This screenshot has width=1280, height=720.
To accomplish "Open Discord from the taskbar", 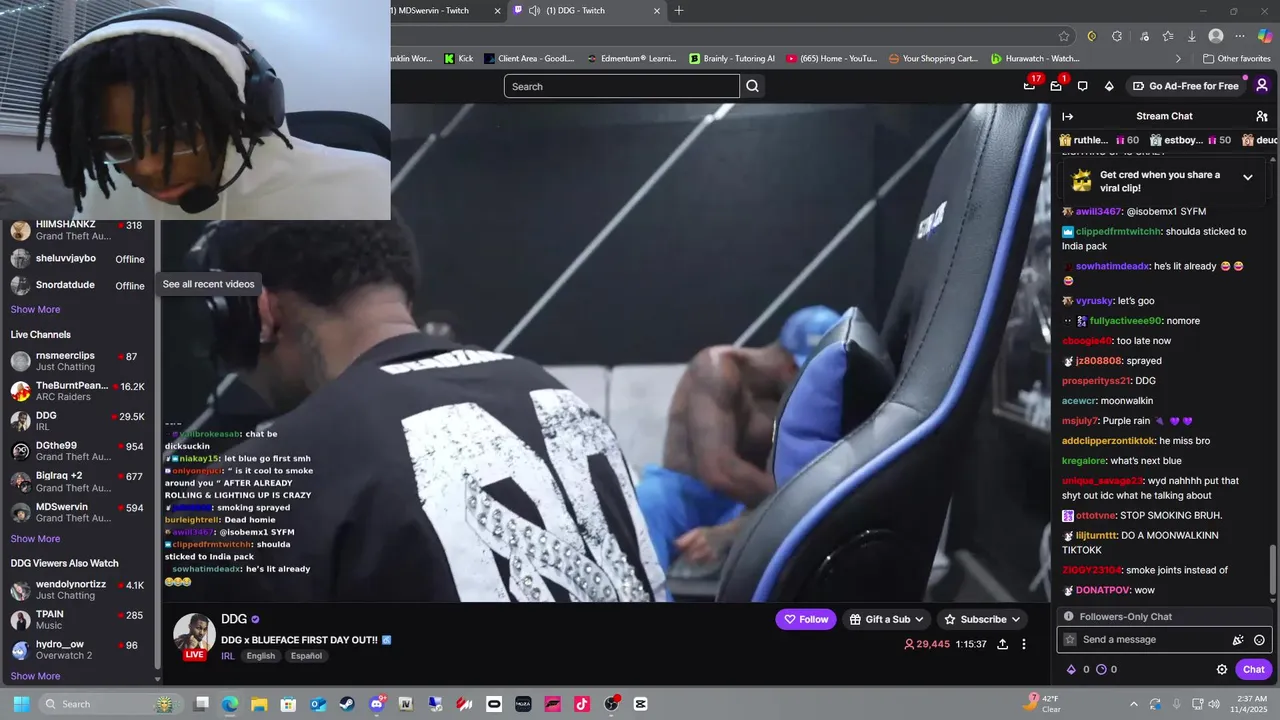I will tap(377, 704).
